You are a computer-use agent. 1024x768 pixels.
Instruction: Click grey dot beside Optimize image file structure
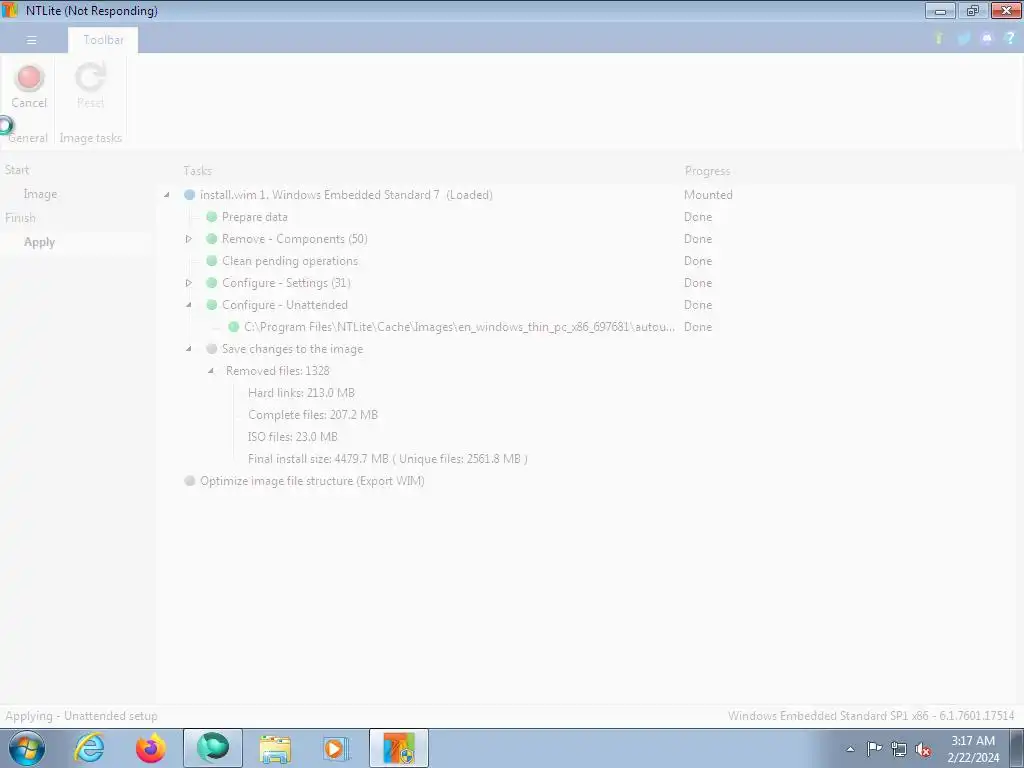[x=189, y=481]
